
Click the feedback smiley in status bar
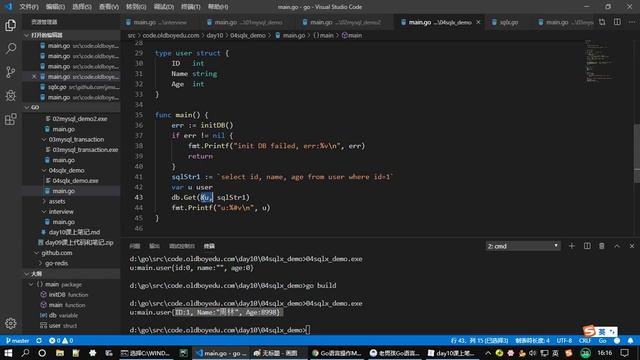(x=617, y=340)
